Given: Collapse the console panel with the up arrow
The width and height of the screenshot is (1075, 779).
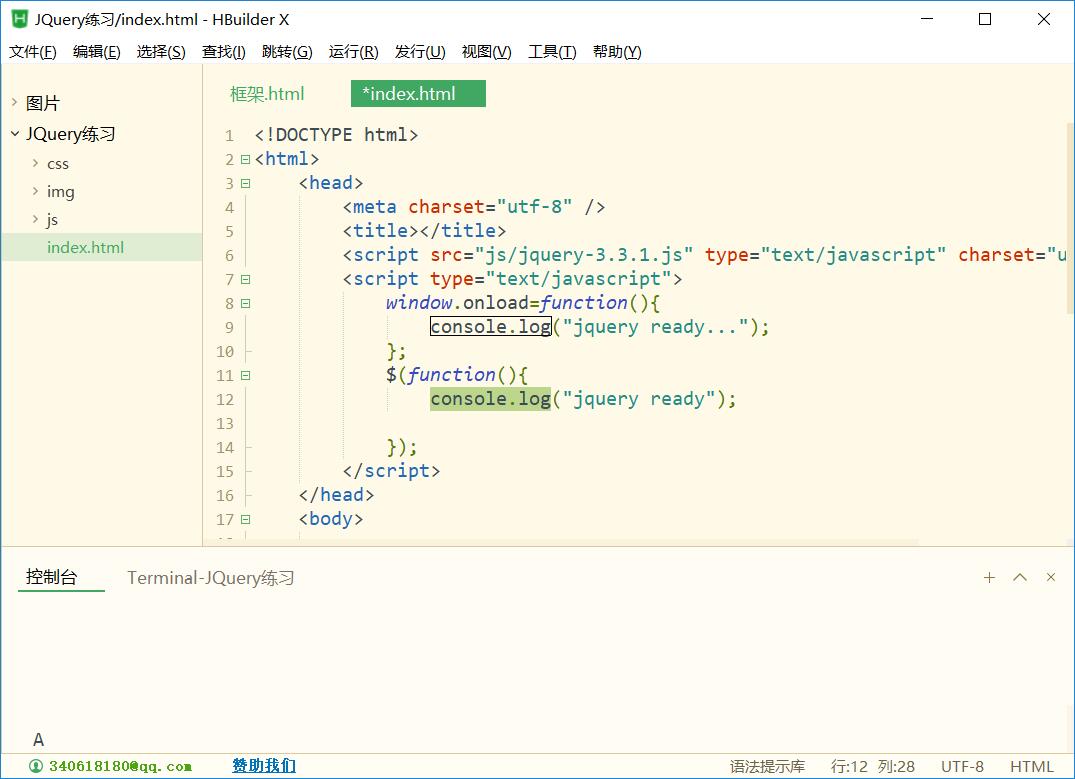Looking at the screenshot, I should point(1020,577).
